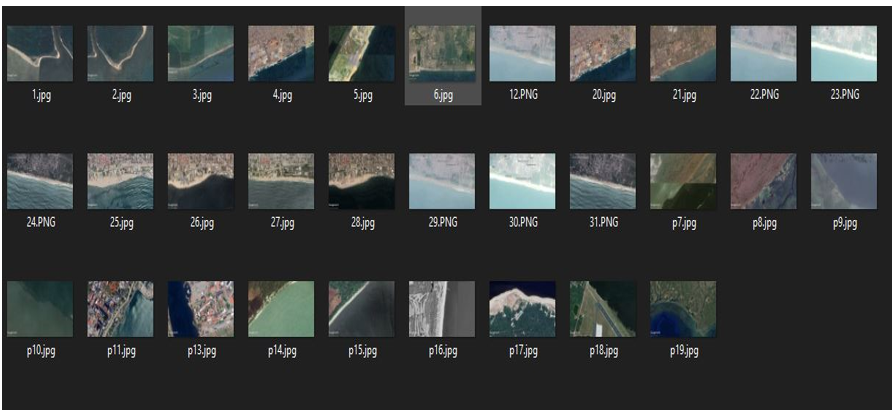Click the 22.PNG thumbnail

pyautogui.click(x=763, y=53)
